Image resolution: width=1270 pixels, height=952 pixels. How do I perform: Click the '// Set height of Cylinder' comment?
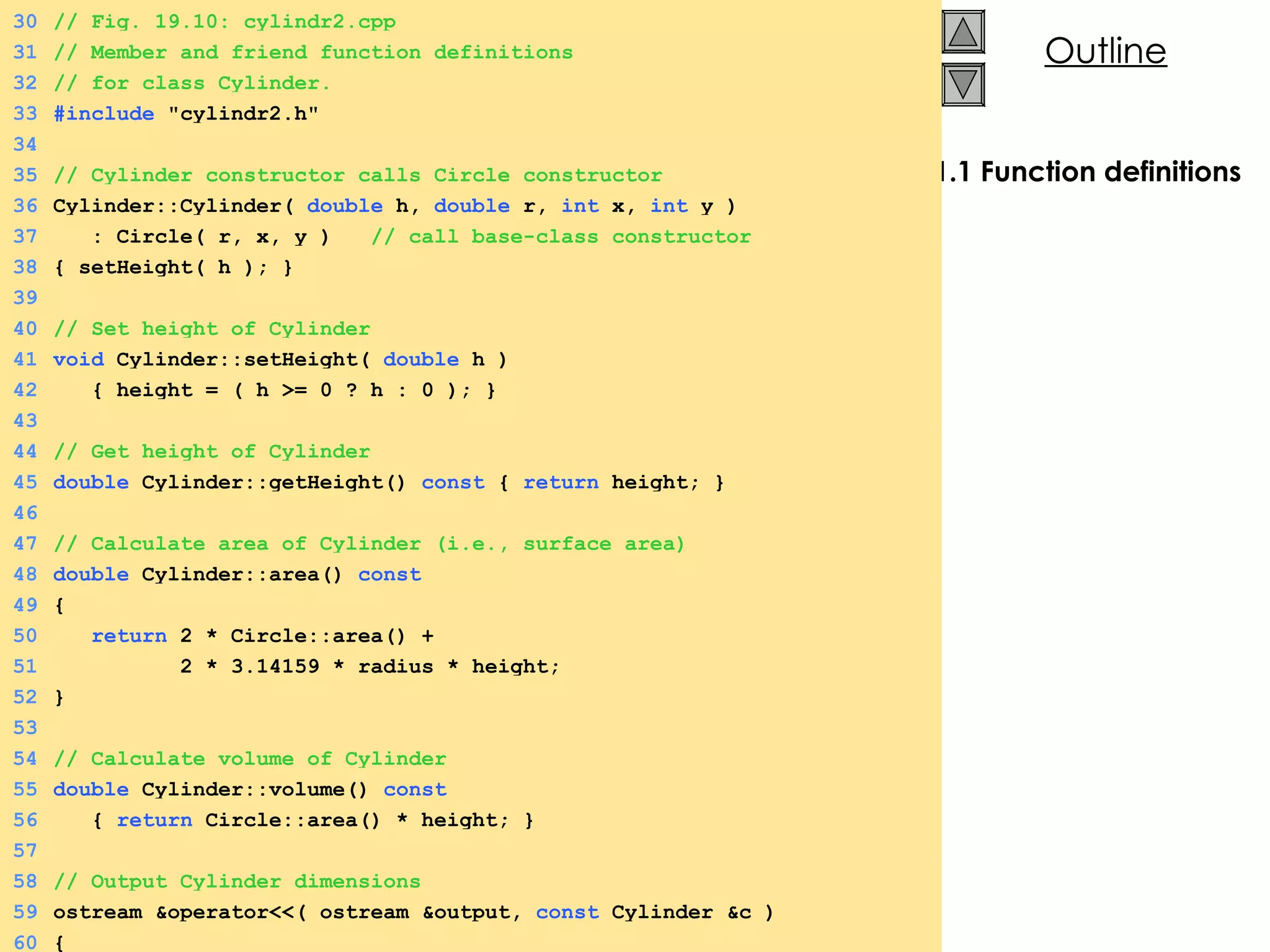point(211,329)
